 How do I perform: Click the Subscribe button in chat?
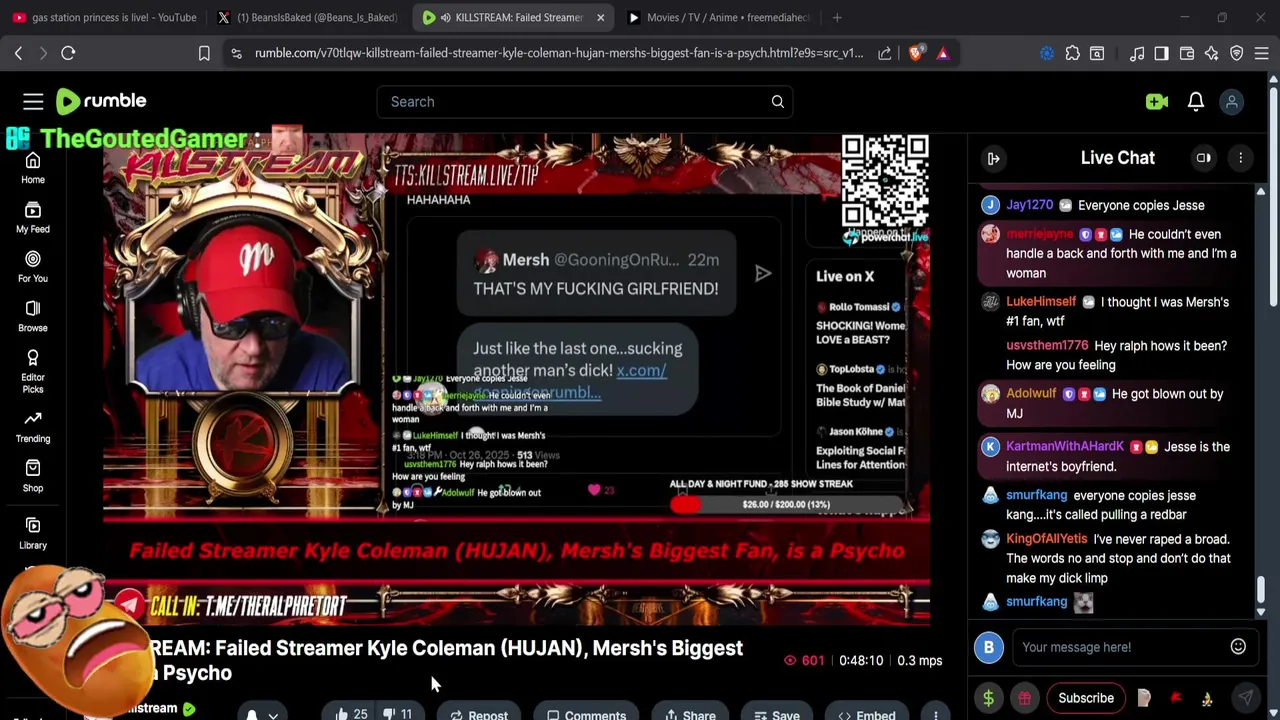1086,698
